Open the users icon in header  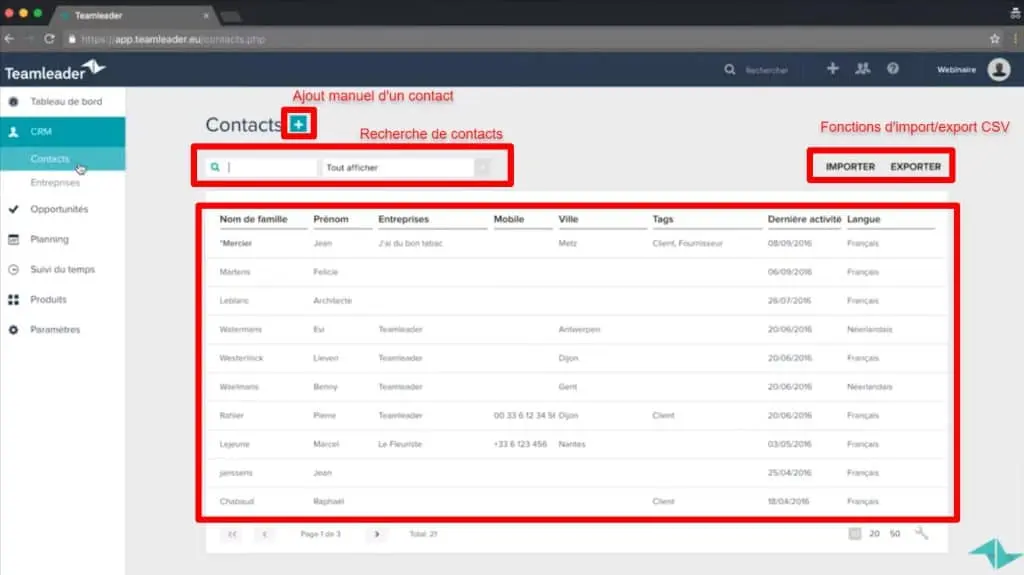pos(863,68)
